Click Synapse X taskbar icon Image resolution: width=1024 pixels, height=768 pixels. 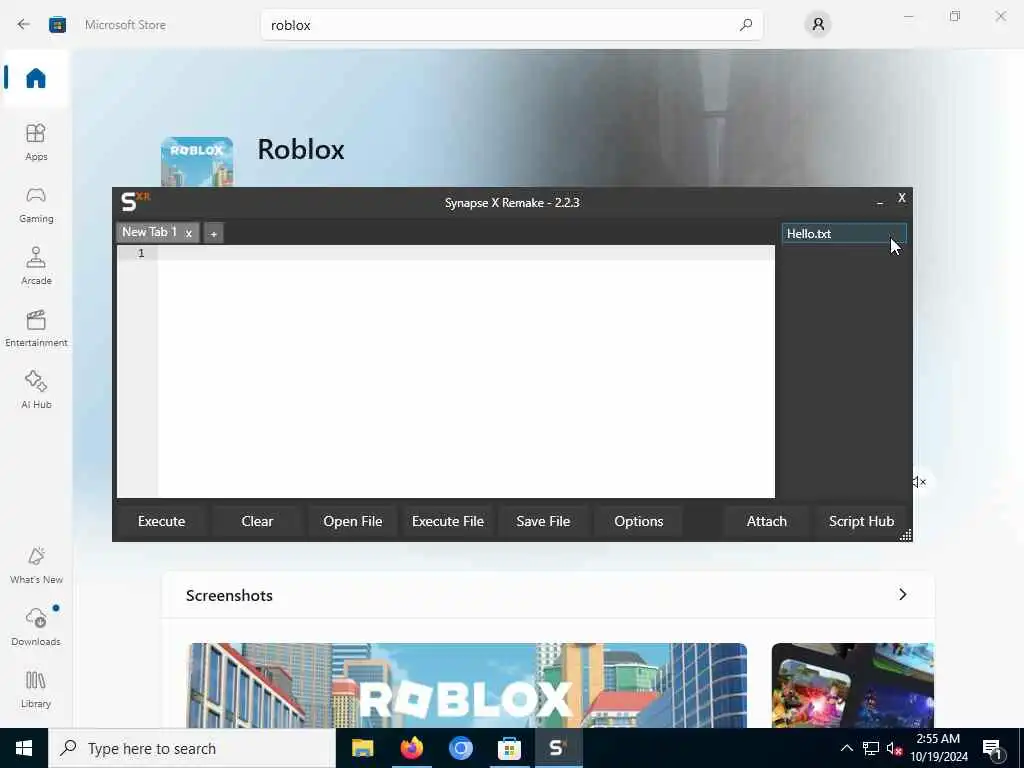(558, 748)
